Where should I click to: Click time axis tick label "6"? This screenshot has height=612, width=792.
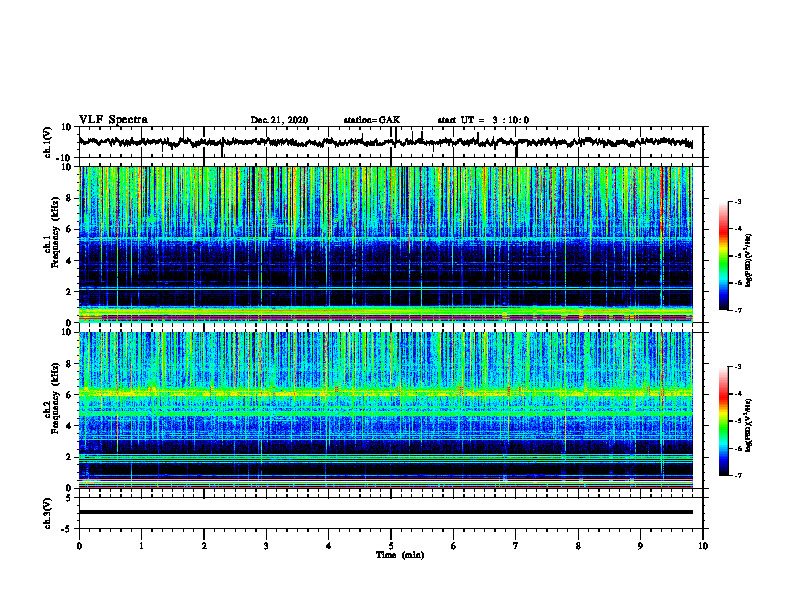(x=454, y=546)
